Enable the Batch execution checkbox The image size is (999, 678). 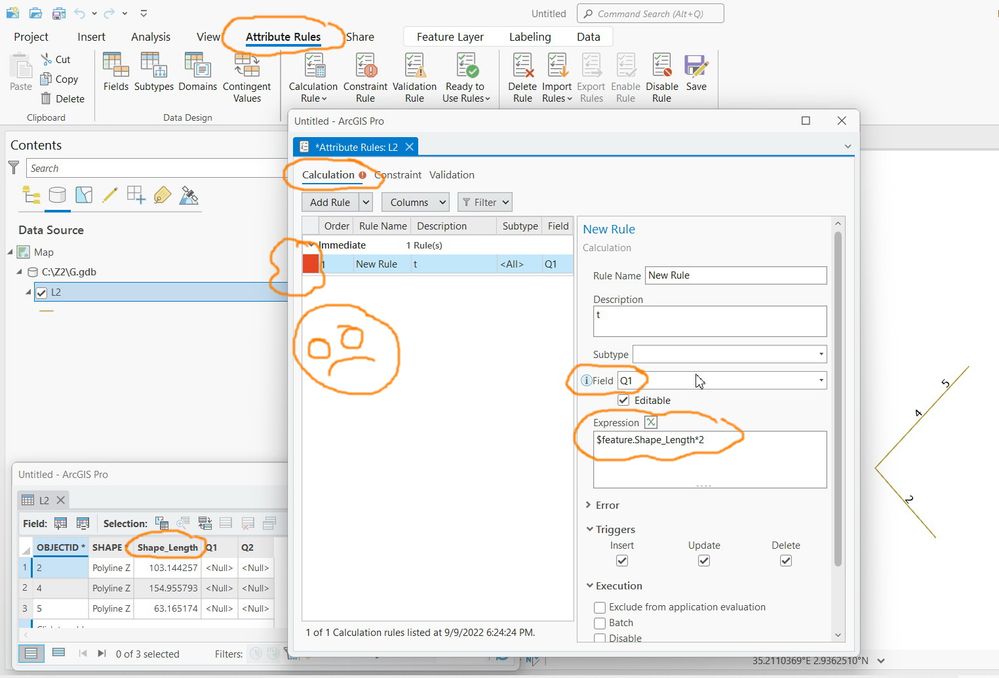point(600,623)
